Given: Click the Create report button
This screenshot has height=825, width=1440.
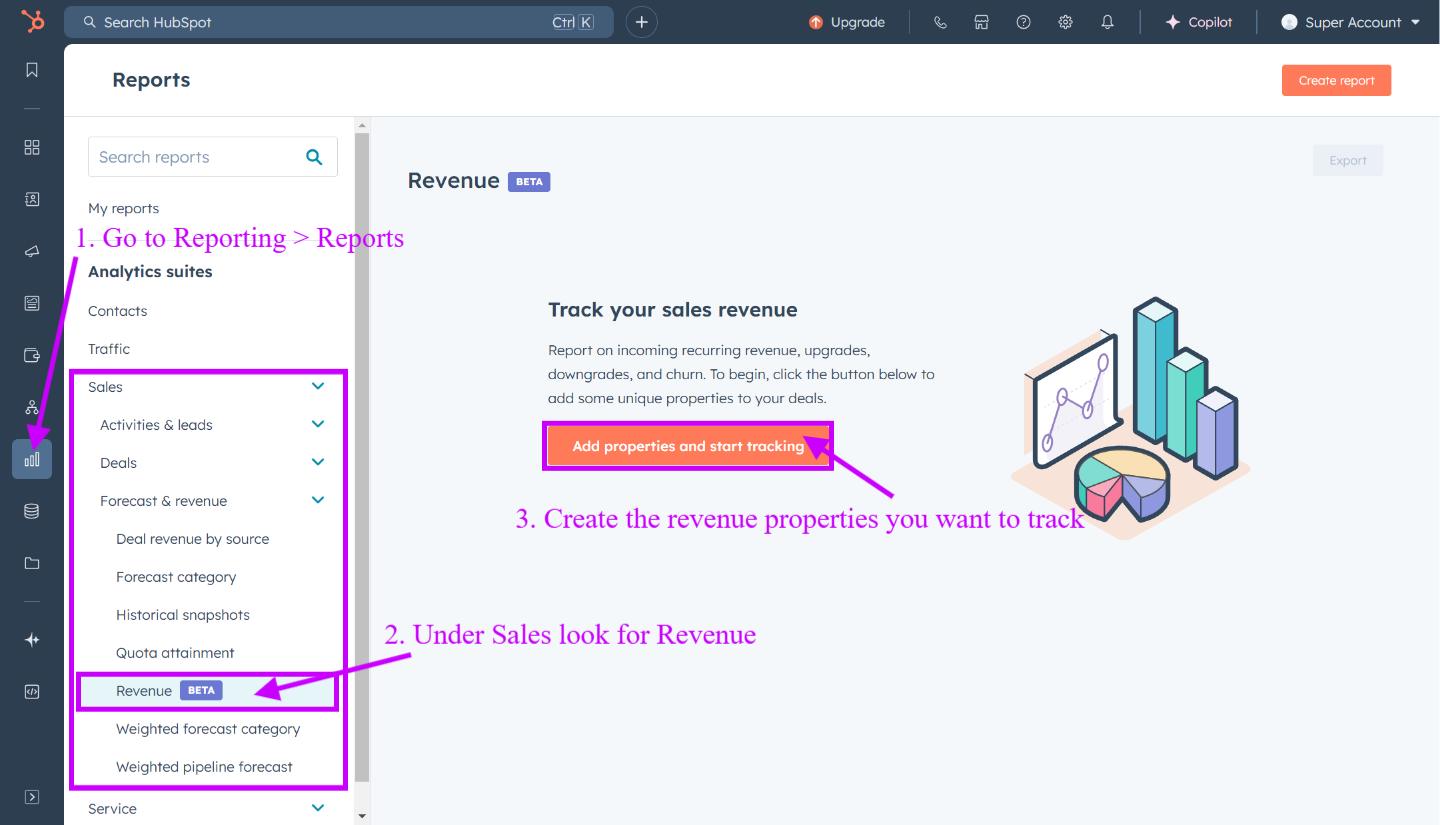Looking at the screenshot, I should click(x=1336, y=80).
